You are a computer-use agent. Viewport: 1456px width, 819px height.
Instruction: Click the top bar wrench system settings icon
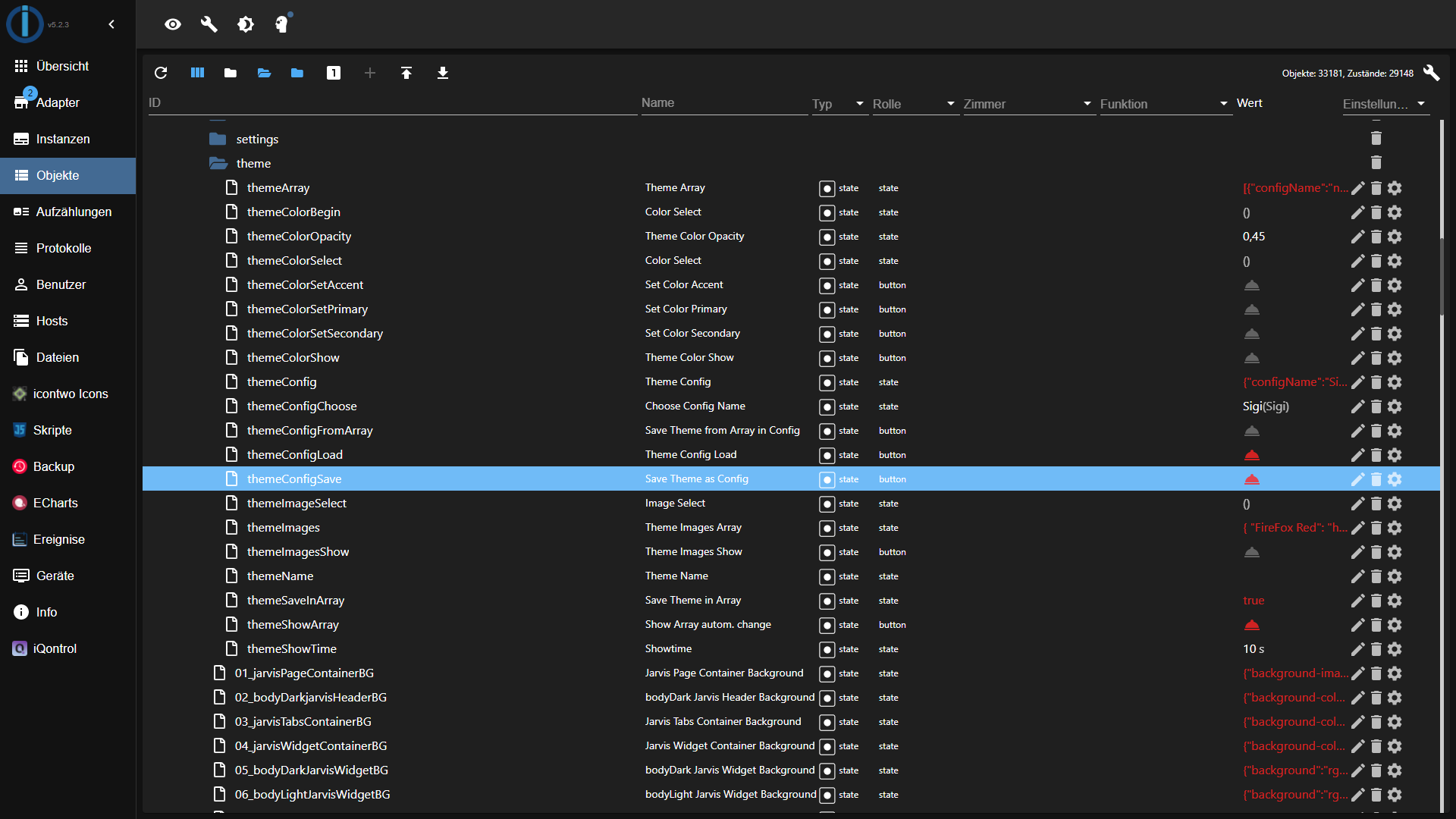[x=209, y=24]
